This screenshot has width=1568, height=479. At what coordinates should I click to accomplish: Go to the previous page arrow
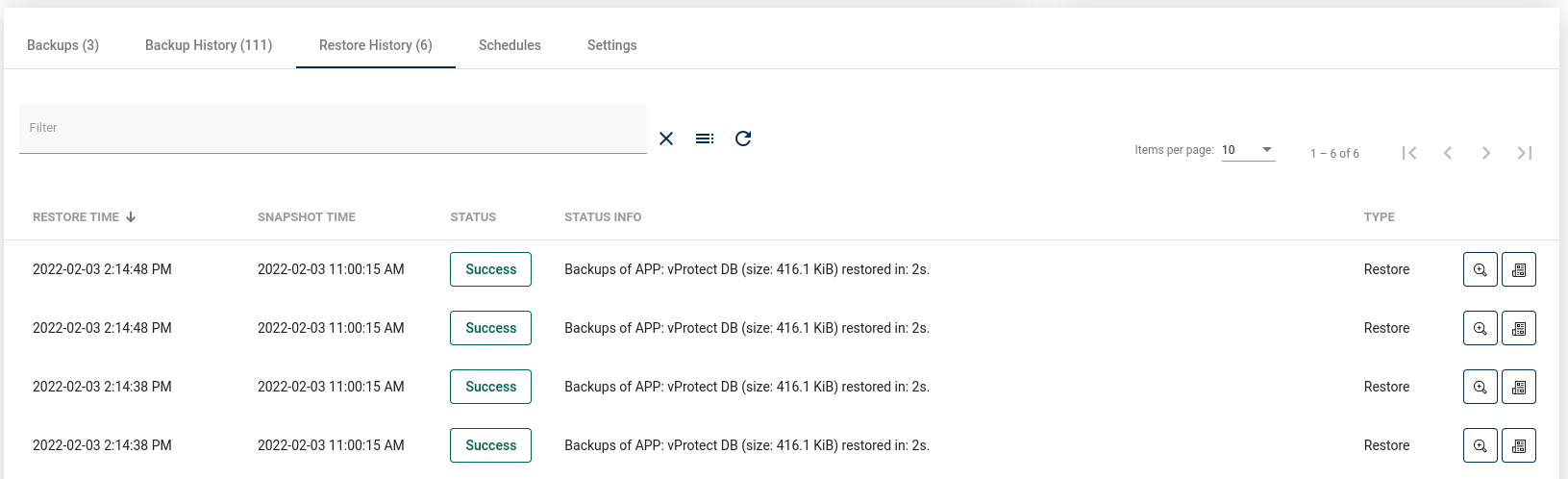click(1448, 153)
